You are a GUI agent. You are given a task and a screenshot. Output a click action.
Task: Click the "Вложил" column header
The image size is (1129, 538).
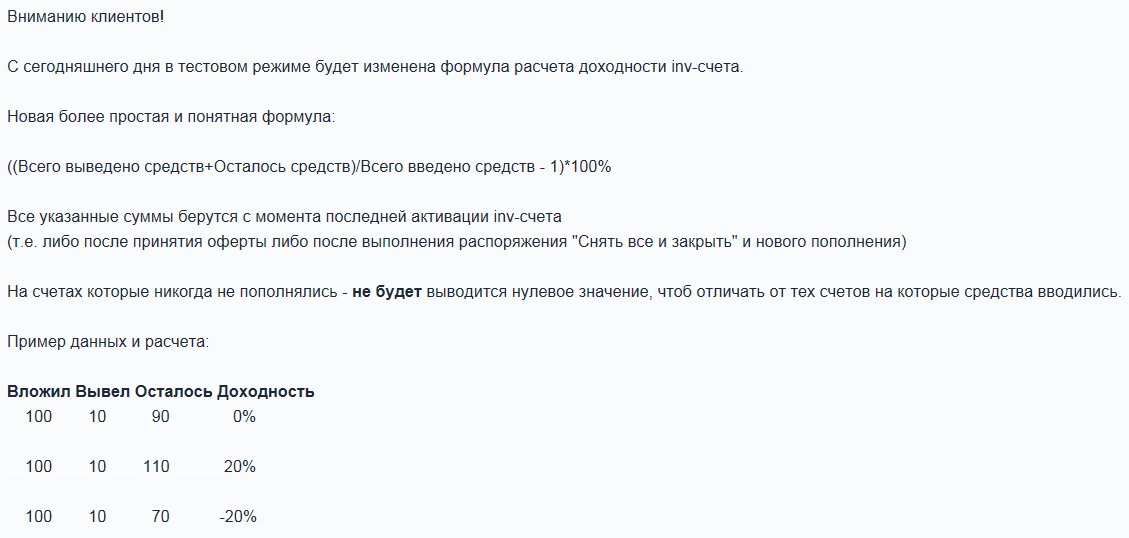pyautogui.click(x=38, y=391)
